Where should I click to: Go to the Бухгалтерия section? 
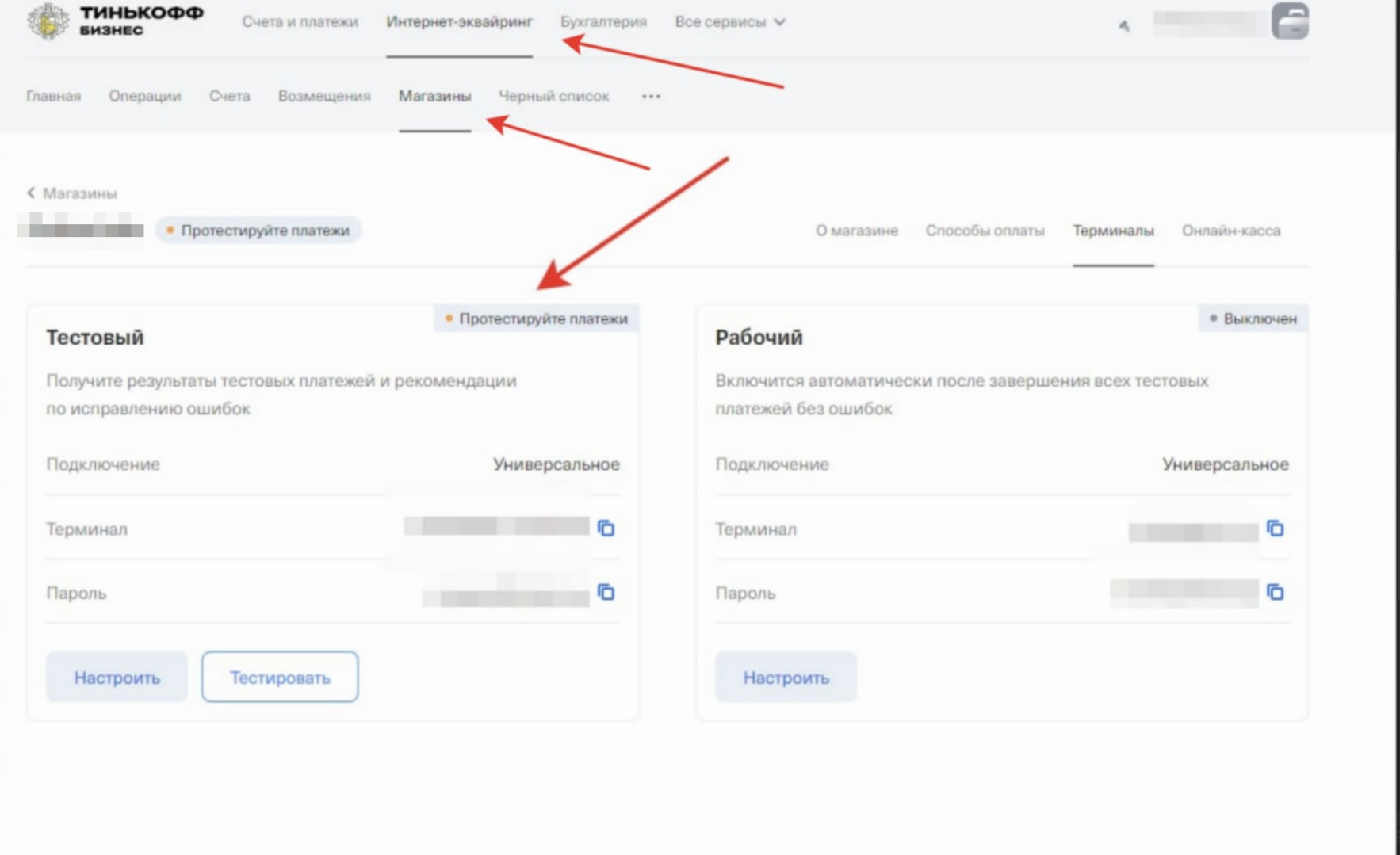tap(603, 22)
